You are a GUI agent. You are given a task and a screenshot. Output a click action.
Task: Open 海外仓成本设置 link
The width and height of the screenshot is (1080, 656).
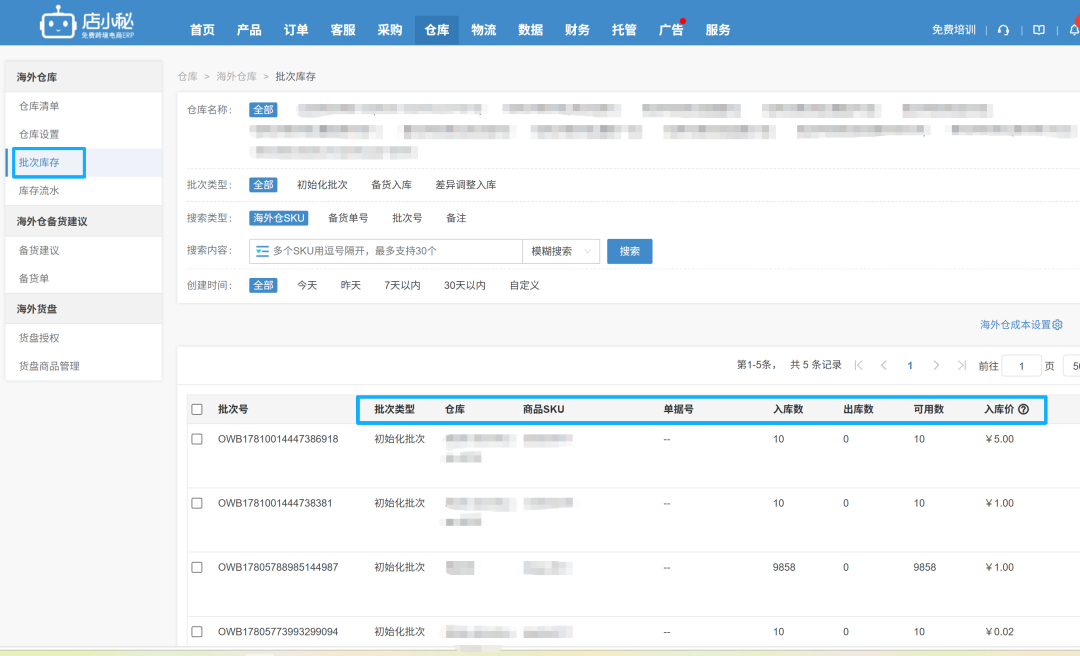1015,325
